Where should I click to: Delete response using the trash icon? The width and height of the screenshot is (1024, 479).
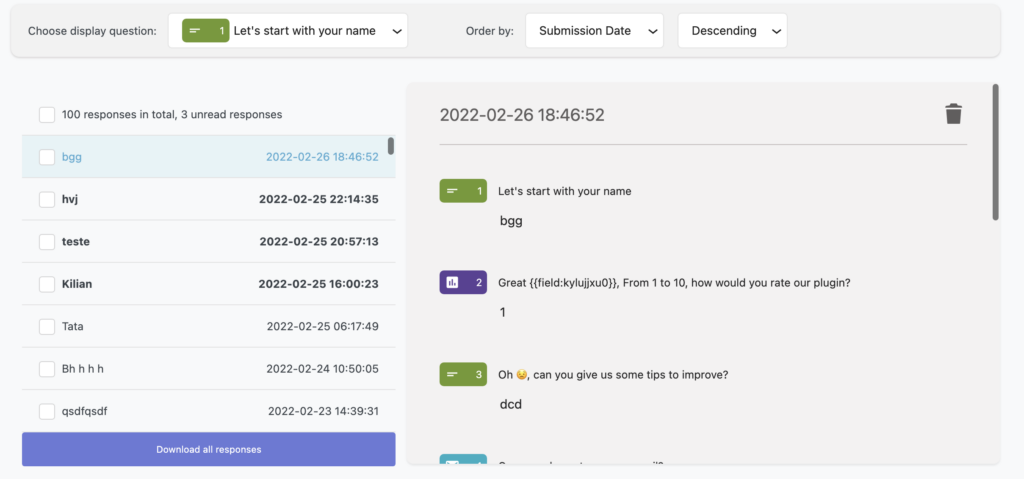(x=953, y=114)
